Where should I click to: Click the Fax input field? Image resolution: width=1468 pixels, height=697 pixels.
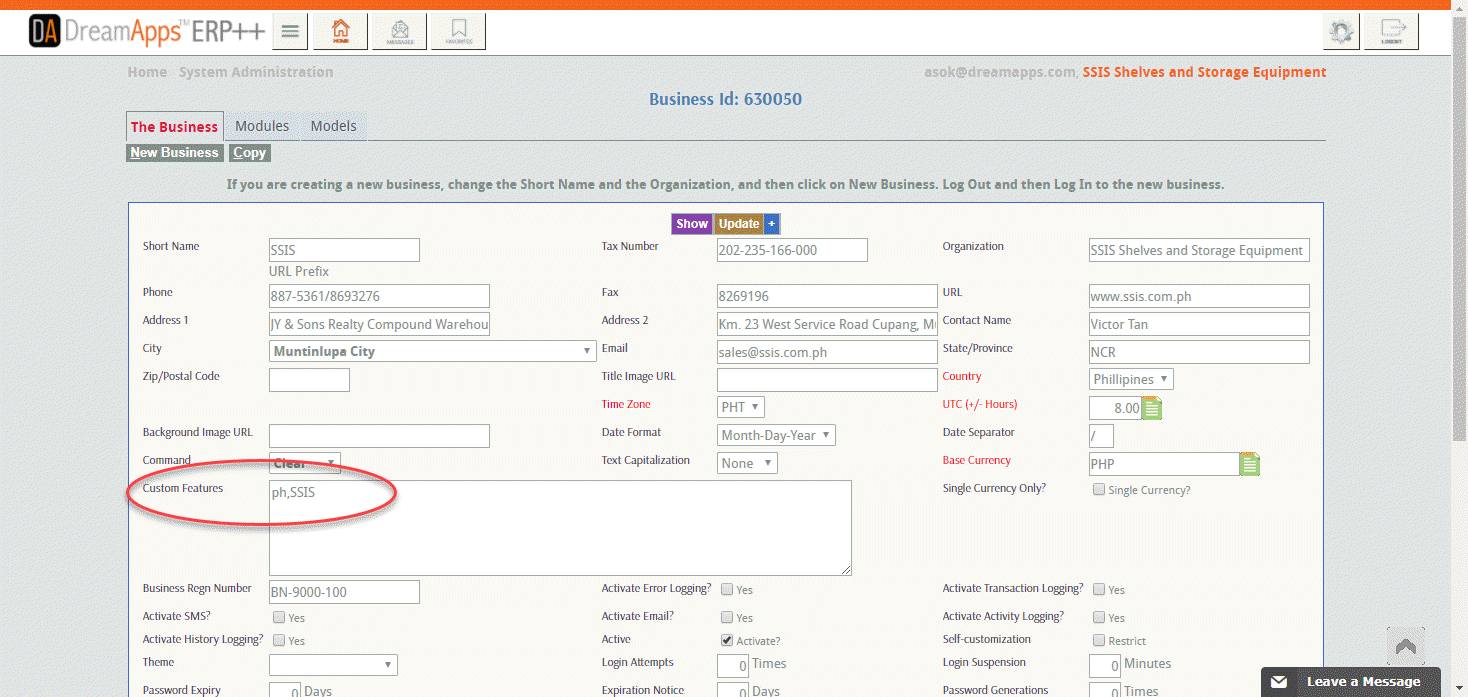pos(827,296)
